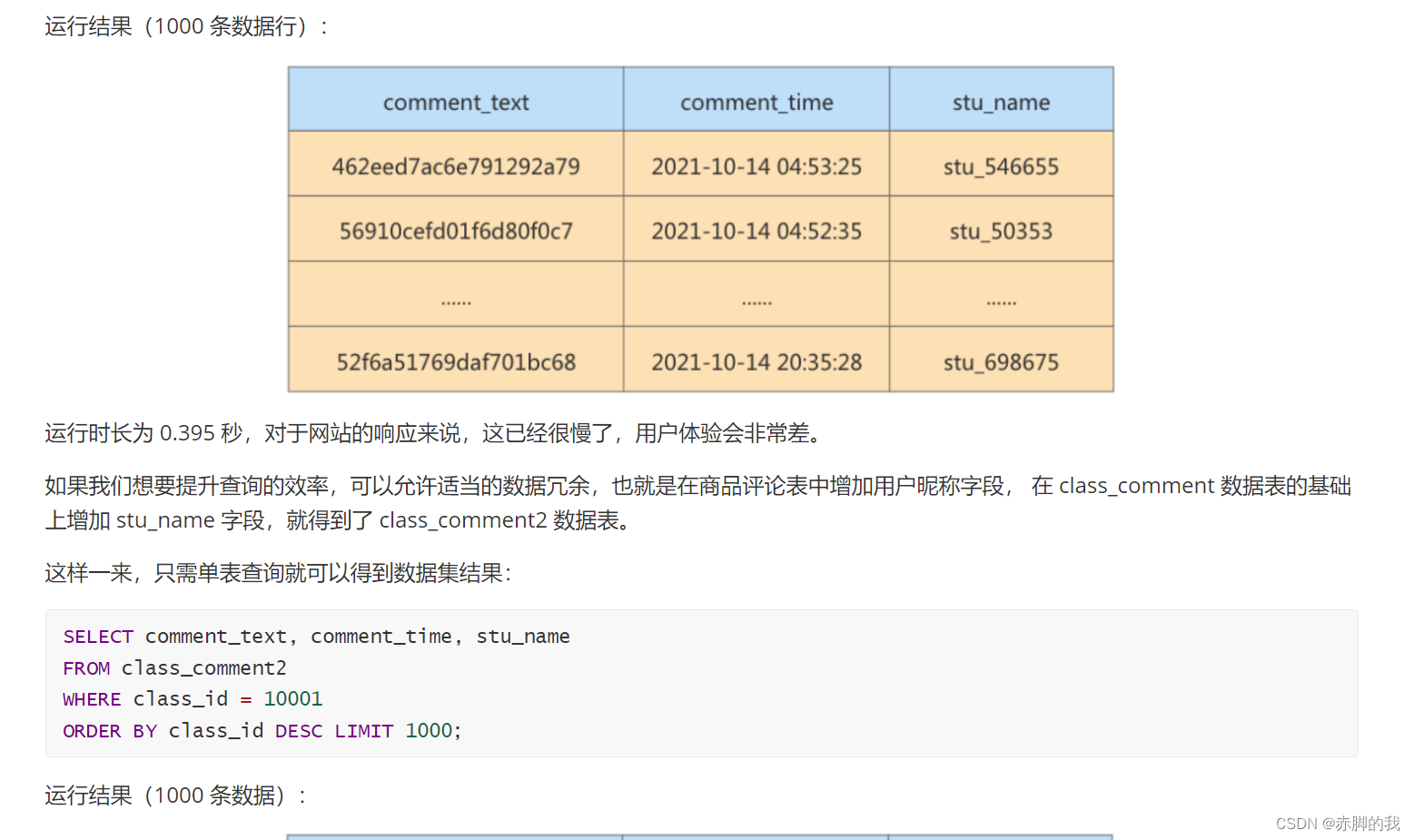Select cell 52f6a51769daf701bc68
The width and height of the screenshot is (1414, 840).
pyautogui.click(x=456, y=361)
